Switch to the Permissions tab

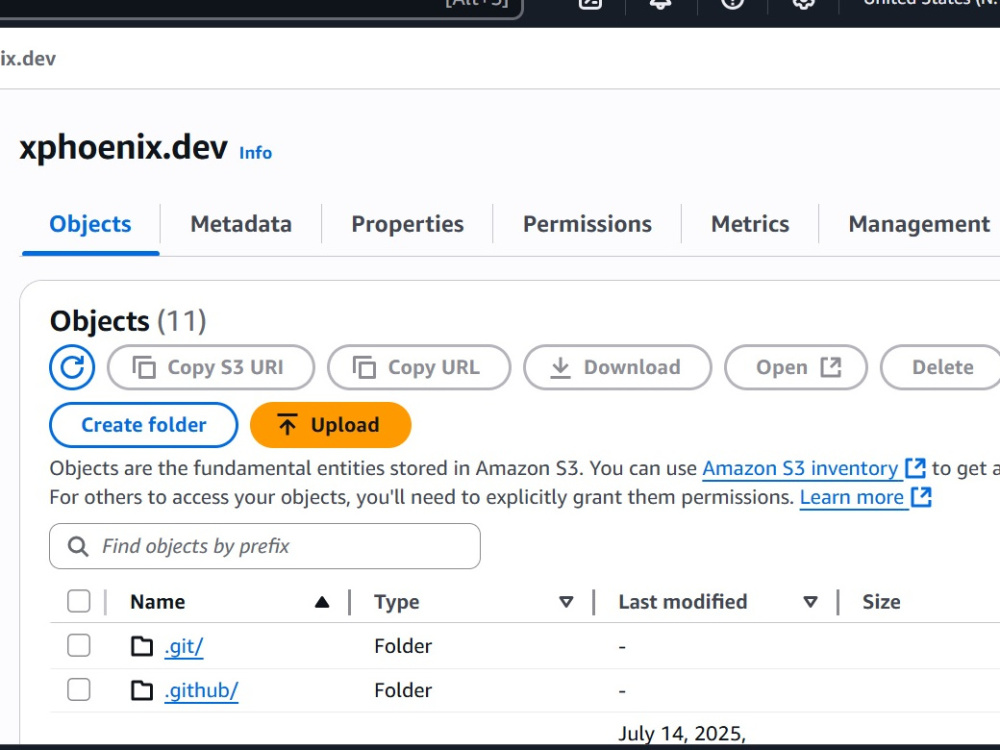587,224
